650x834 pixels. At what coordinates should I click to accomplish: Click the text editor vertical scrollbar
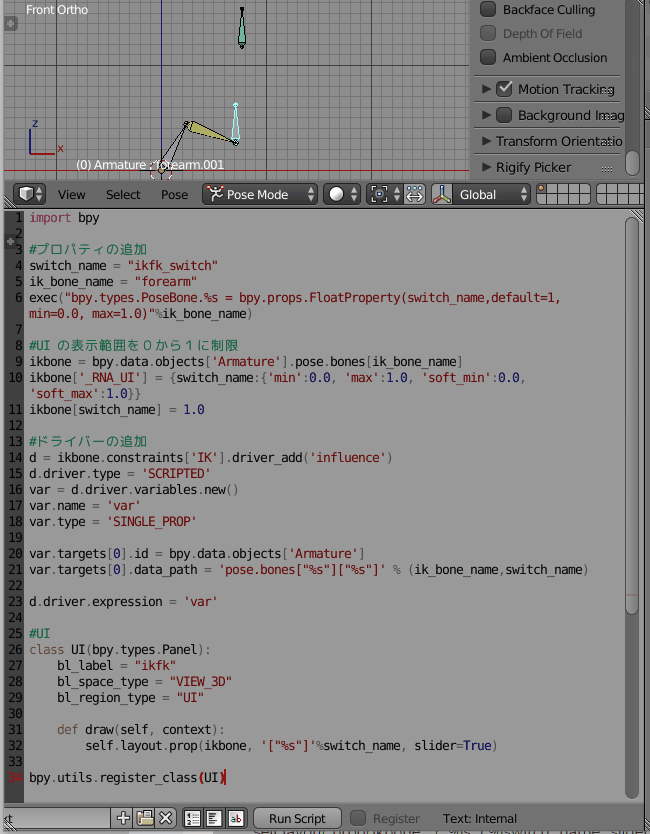coord(631,416)
